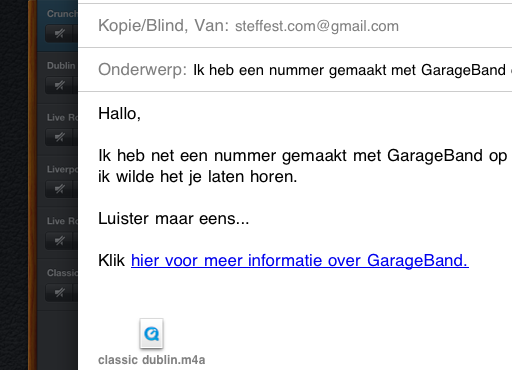The height and width of the screenshot is (370, 512).
Task: Select the Dublin track header
Action: click(x=58, y=77)
